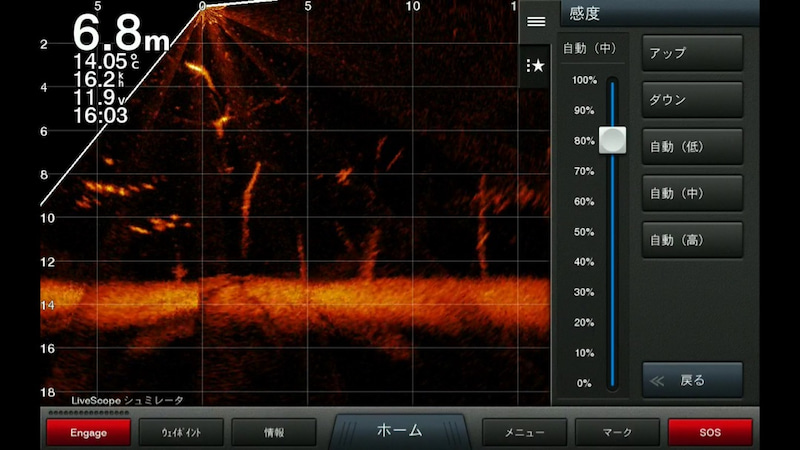This screenshot has width=800, height=450.
Task: Go back with the 戻る button
Action: pos(692,380)
